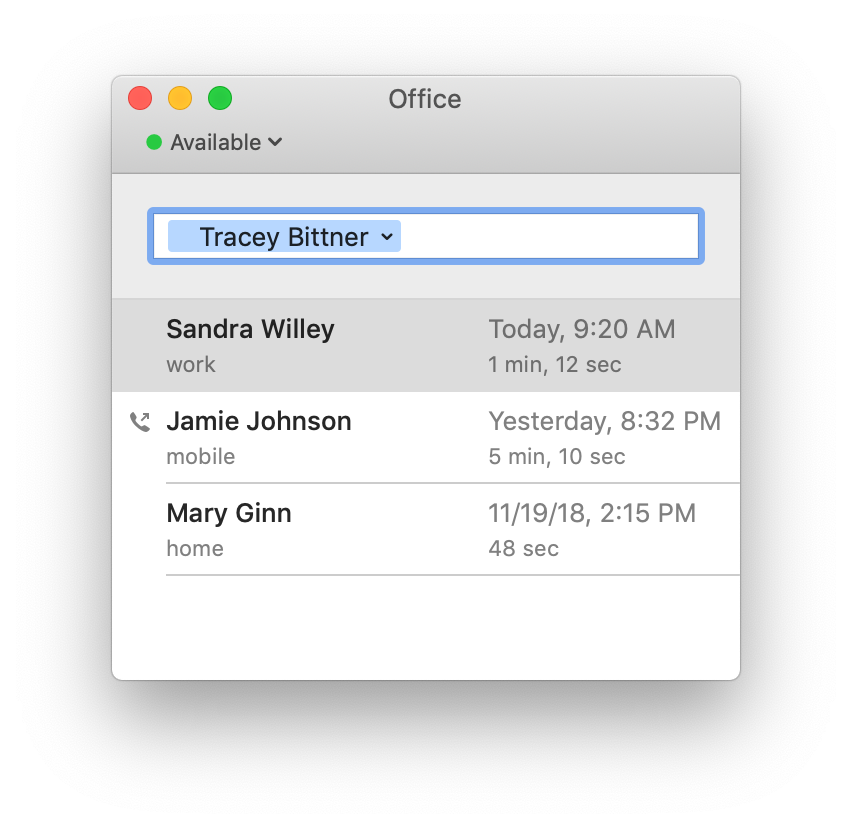Image resolution: width=852 pixels, height=828 pixels.
Task: Click the outgoing call icon beside Jamie Johnson
Action: 140,422
